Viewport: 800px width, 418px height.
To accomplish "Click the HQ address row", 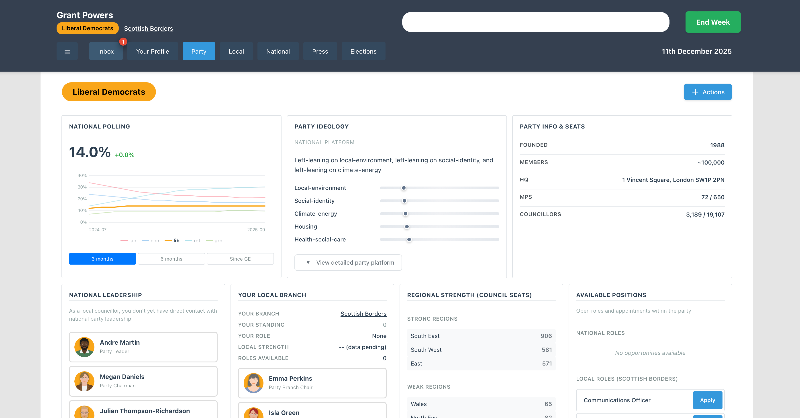I will point(622,180).
